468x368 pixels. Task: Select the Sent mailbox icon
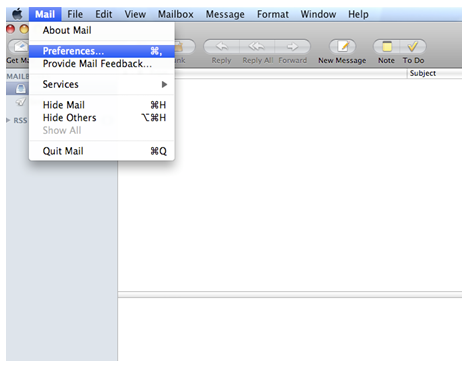tap(21, 102)
